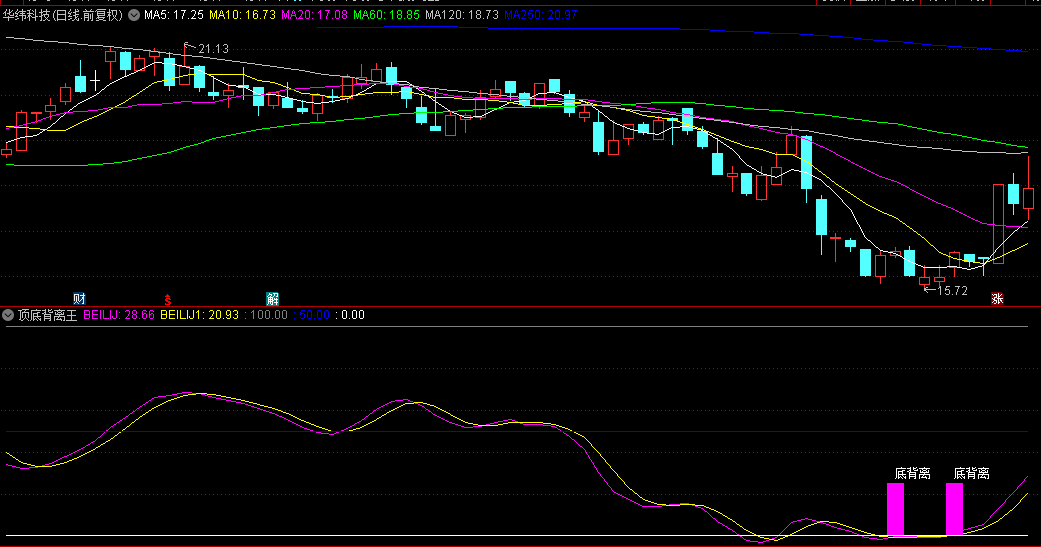Click the second magenta 底背离 signal bar

click(x=955, y=510)
